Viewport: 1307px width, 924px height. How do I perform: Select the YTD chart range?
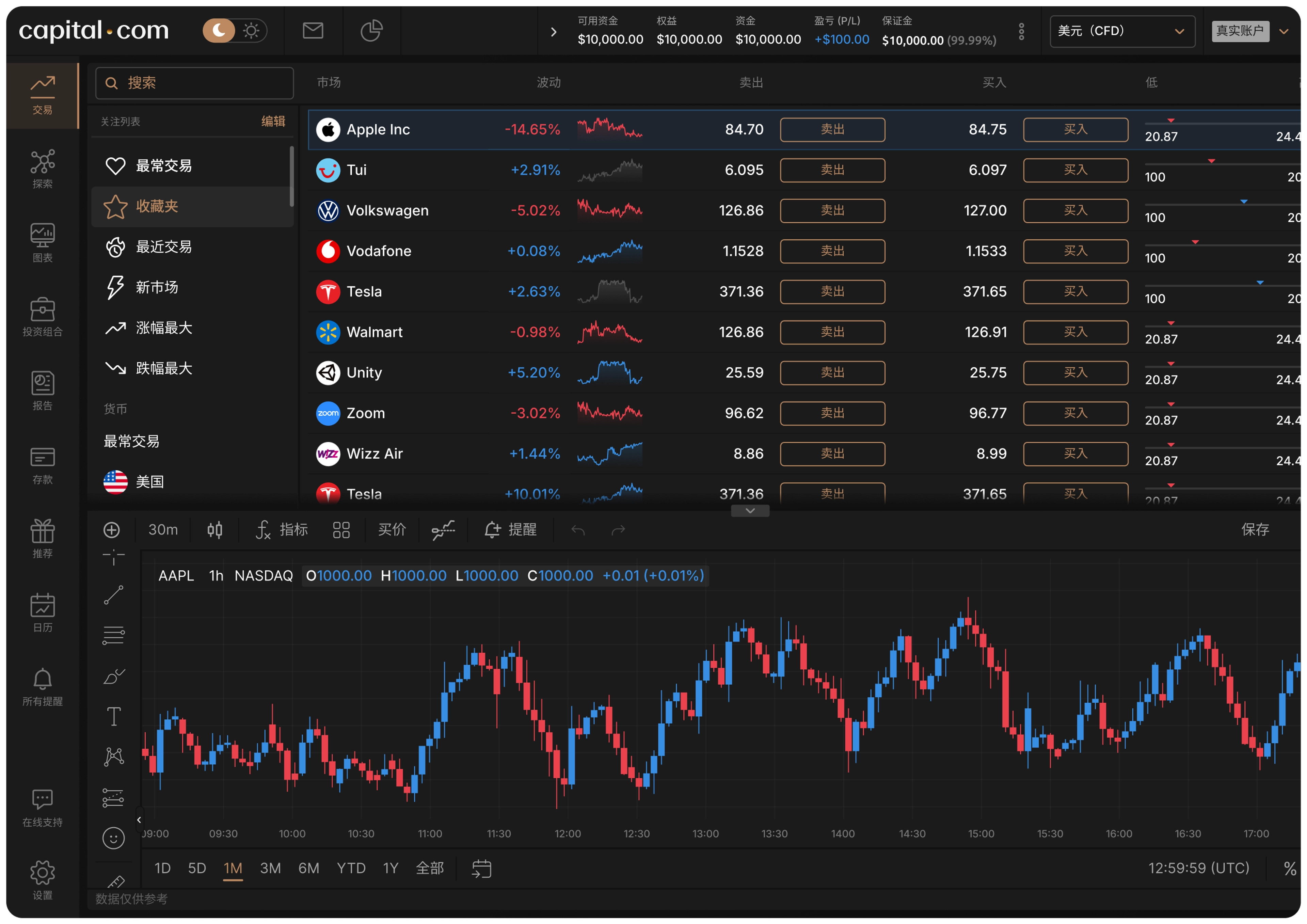[x=351, y=868]
